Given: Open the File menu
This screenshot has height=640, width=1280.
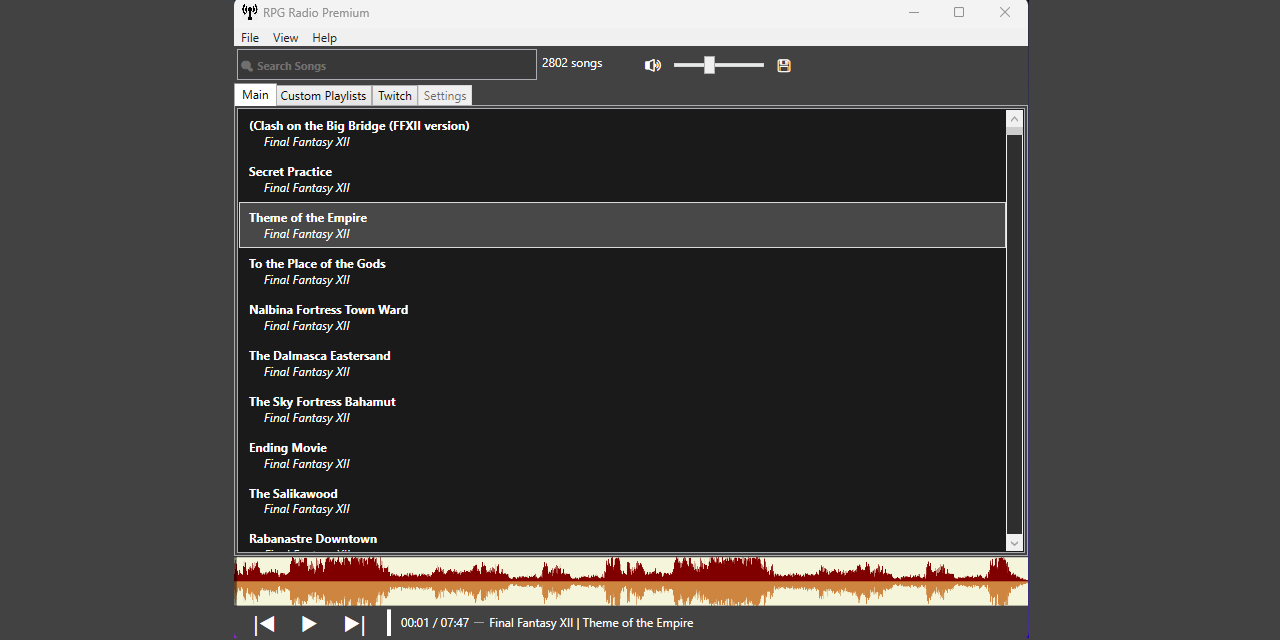Looking at the screenshot, I should 249,37.
